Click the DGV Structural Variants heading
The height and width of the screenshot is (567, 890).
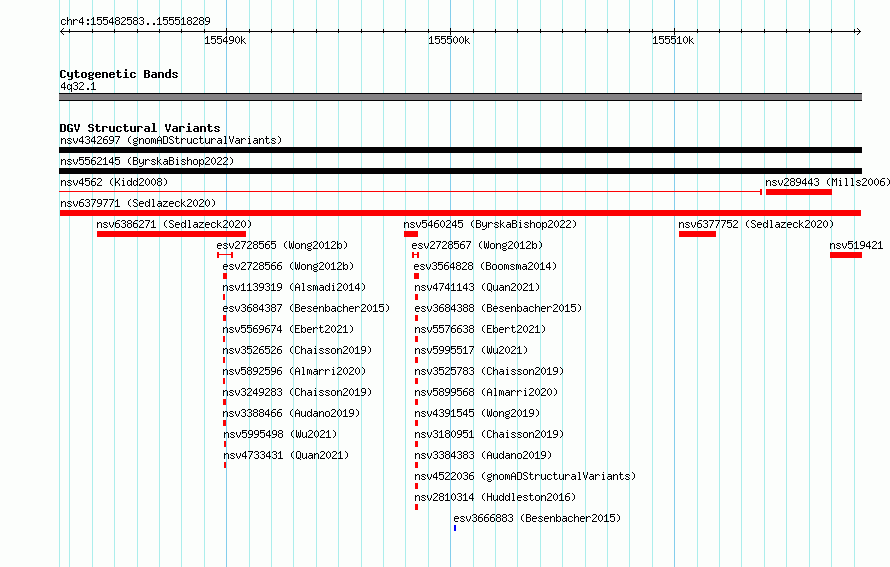pyautogui.click(x=140, y=128)
